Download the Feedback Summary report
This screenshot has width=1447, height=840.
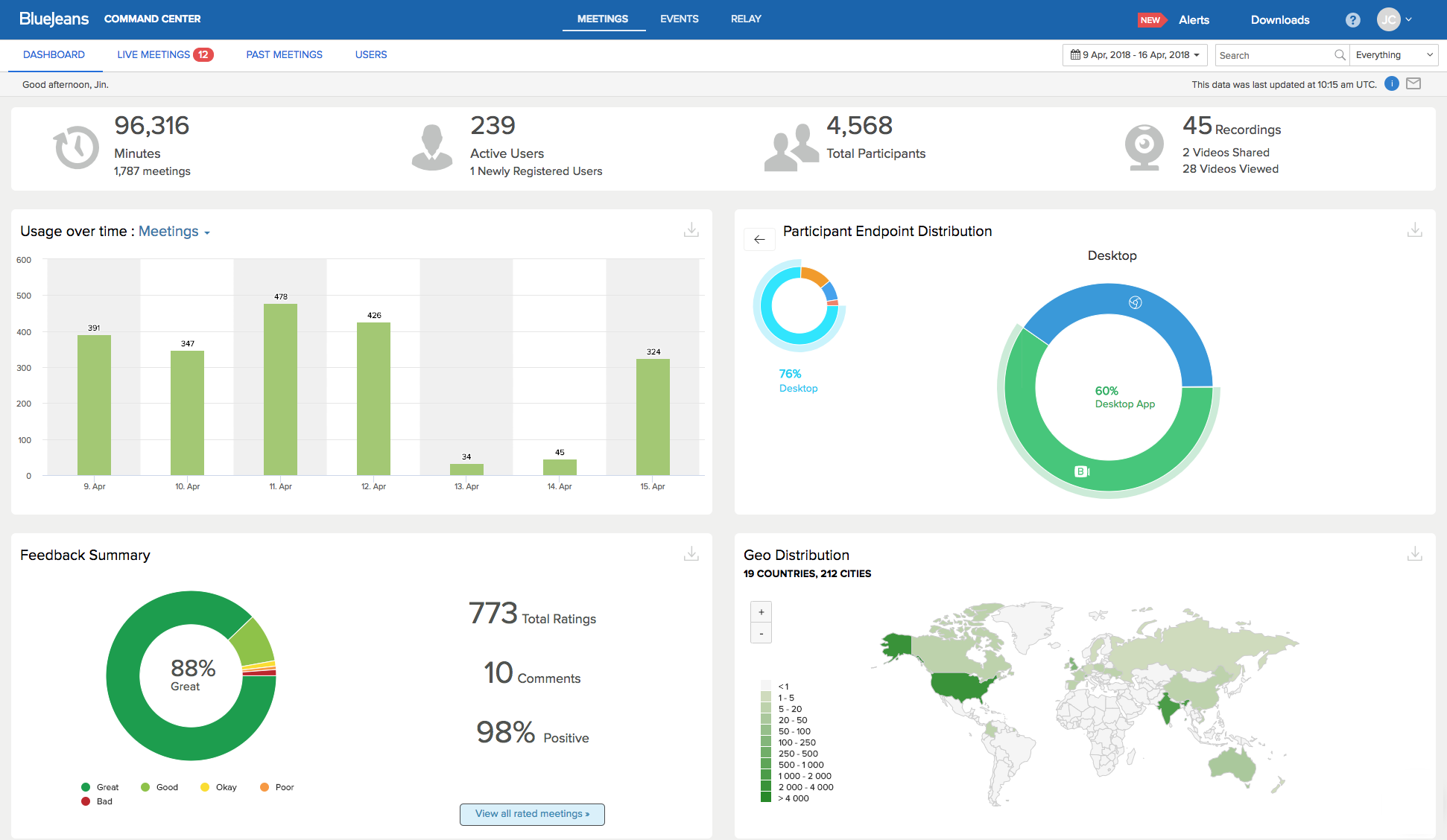(x=691, y=554)
